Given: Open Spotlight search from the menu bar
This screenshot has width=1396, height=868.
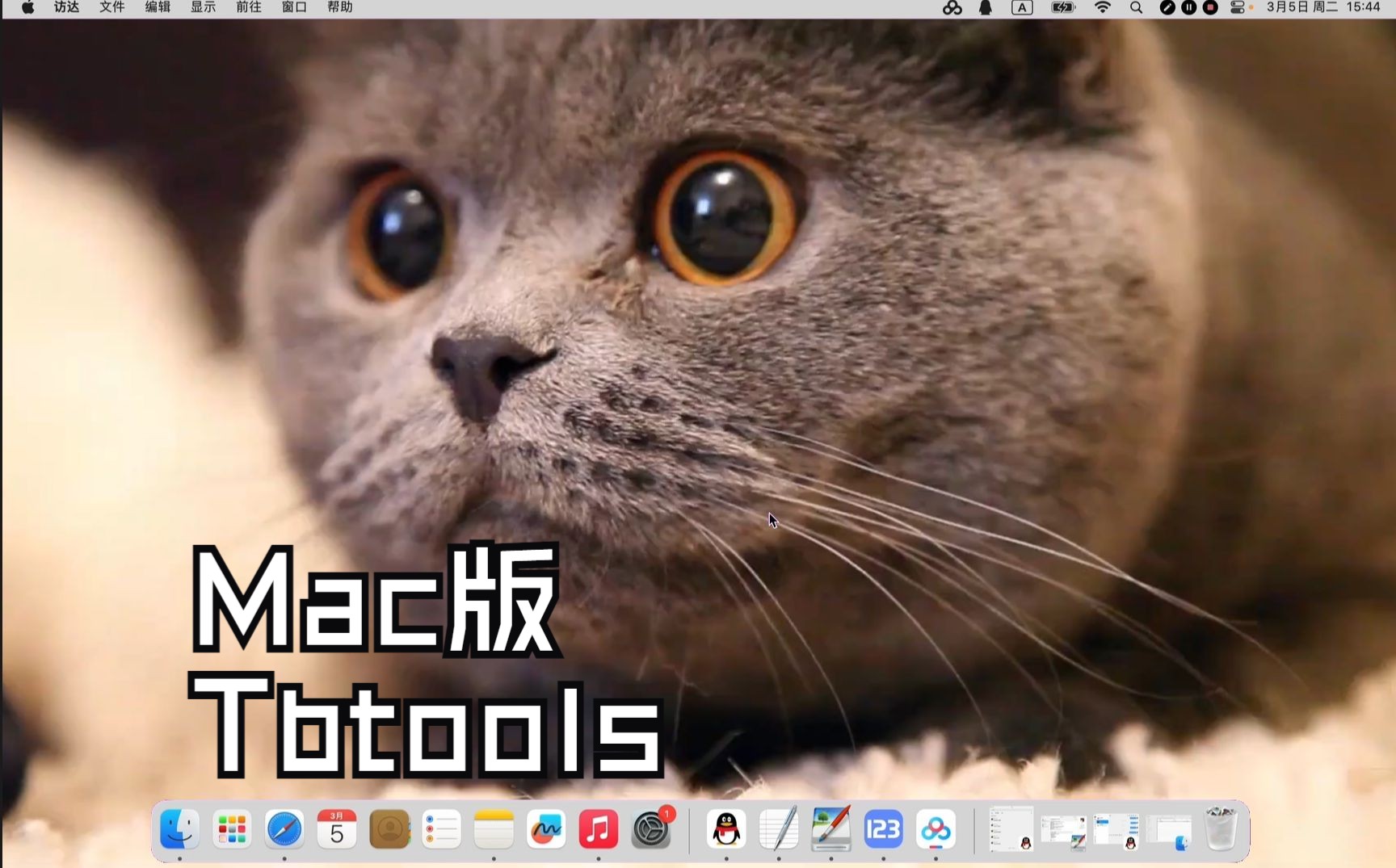Looking at the screenshot, I should [x=1136, y=7].
